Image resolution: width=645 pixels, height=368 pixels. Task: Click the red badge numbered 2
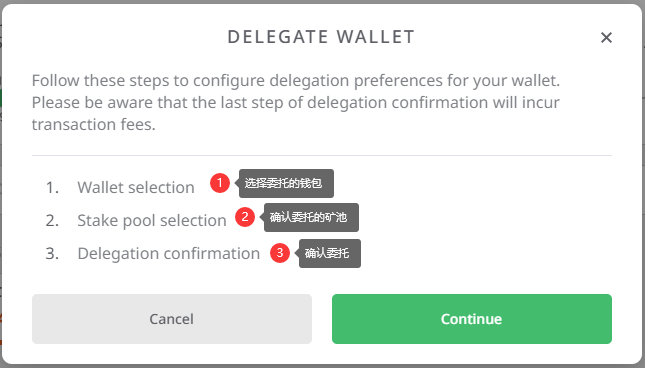point(245,216)
